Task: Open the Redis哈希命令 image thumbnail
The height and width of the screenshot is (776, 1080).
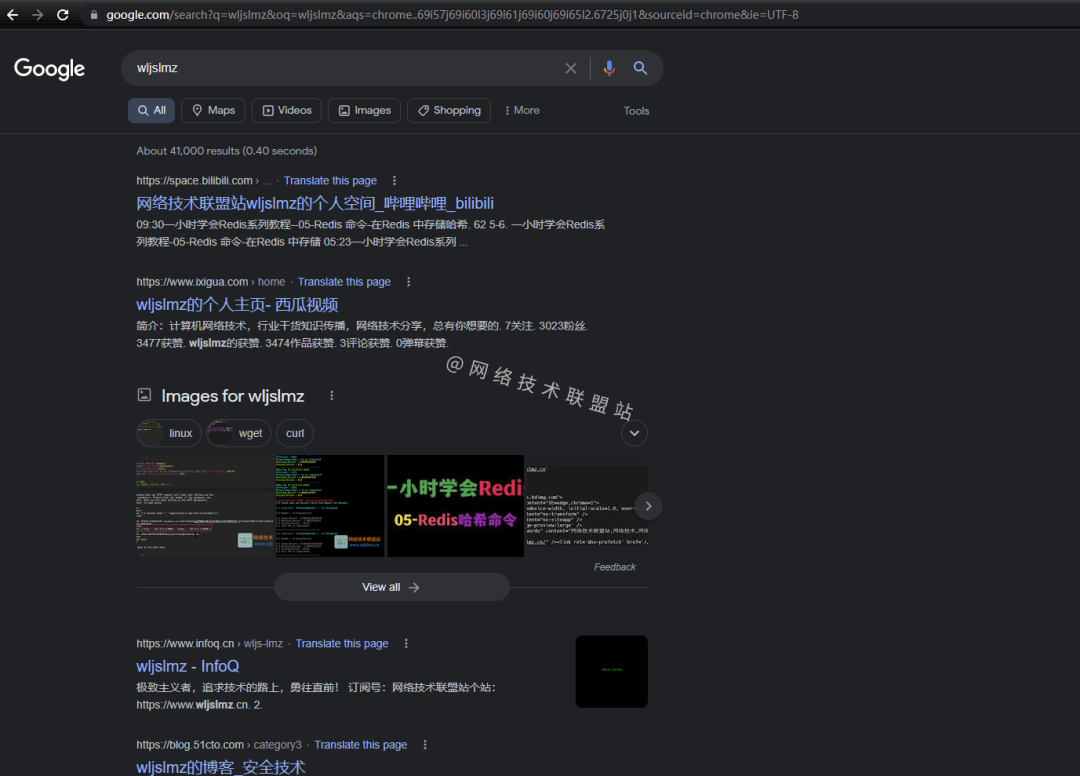Action: (455, 505)
